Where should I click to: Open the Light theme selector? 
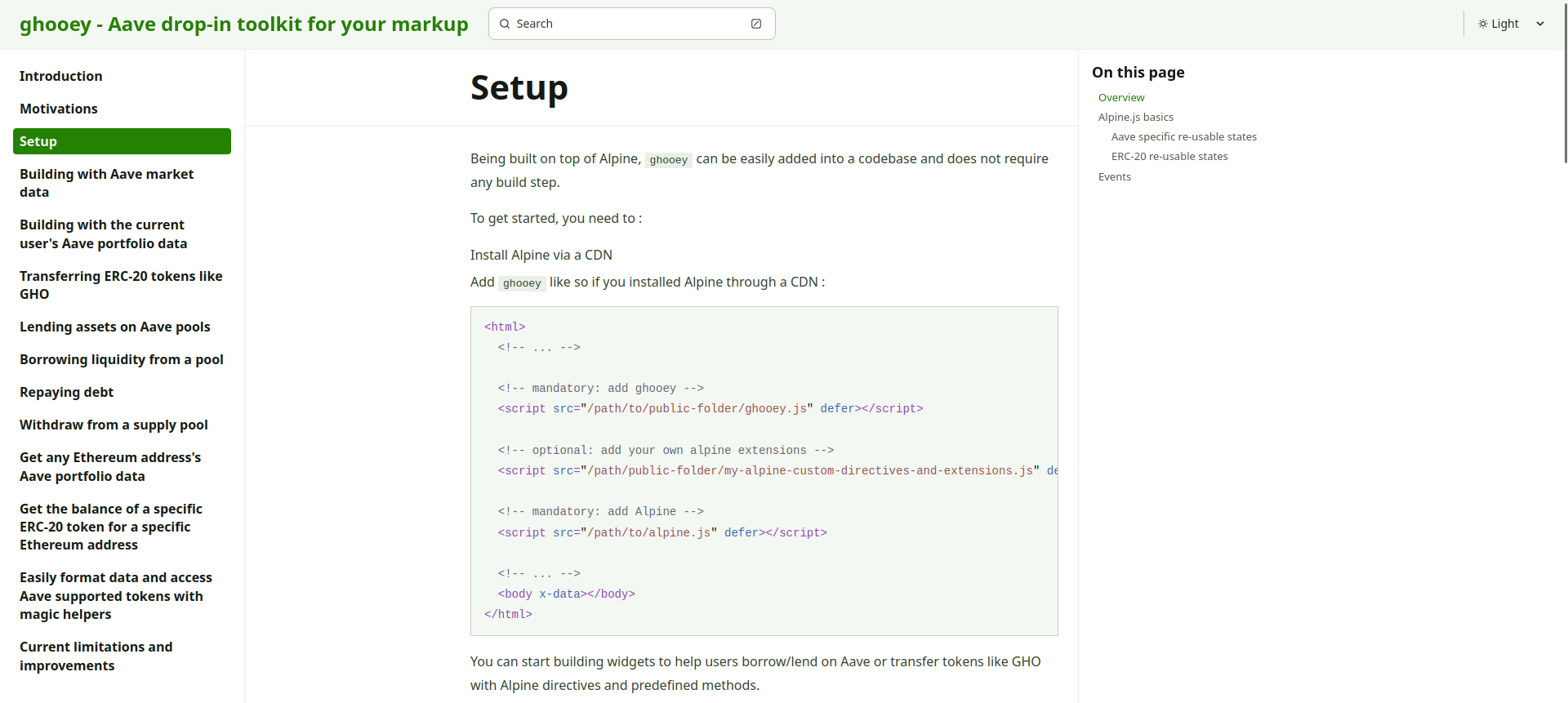point(1511,24)
